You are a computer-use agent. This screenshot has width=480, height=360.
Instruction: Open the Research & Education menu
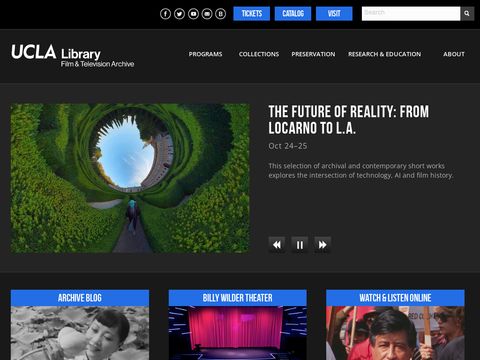click(x=384, y=54)
